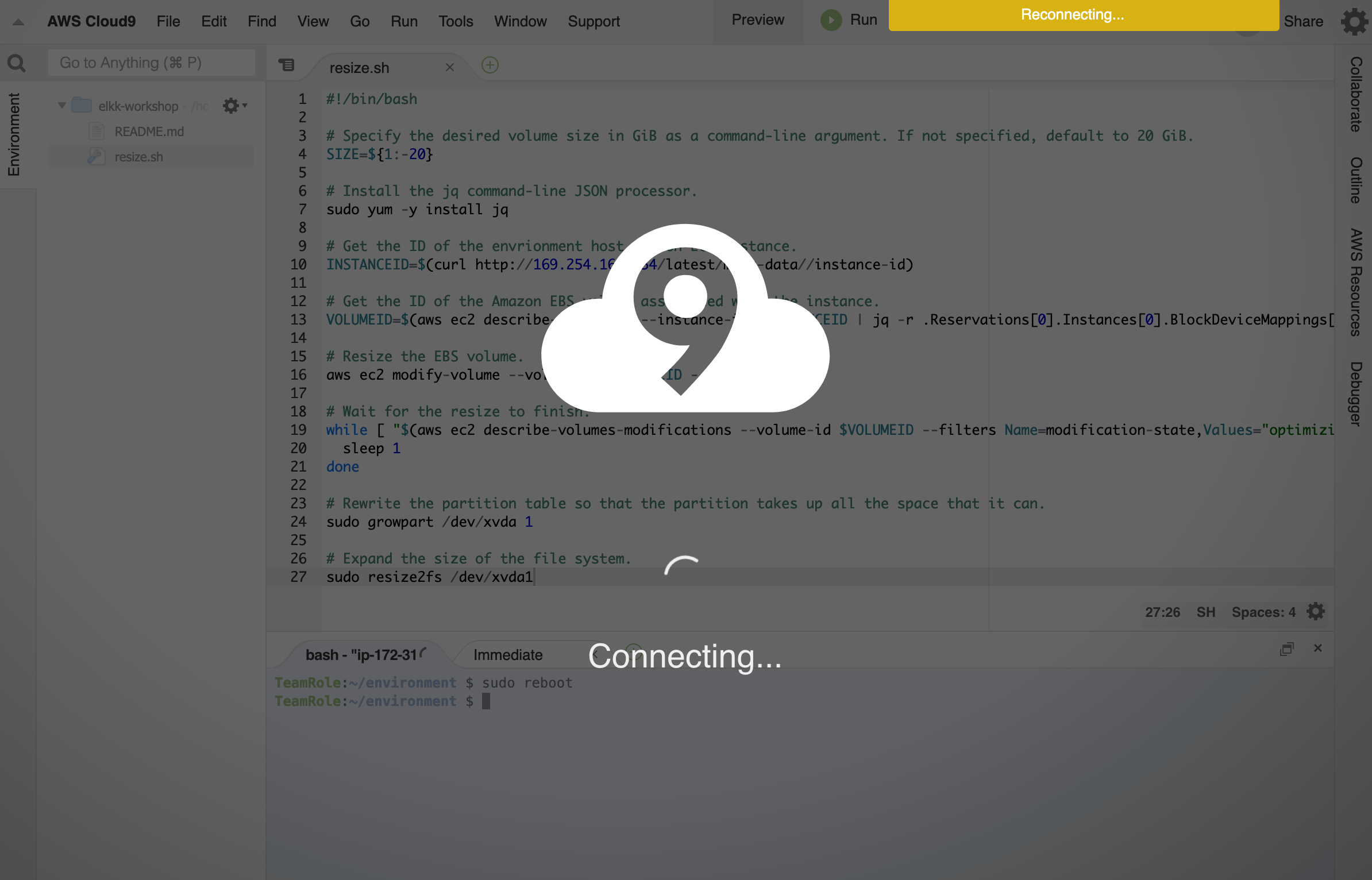Select resize.sh in the file tree

click(x=139, y=157)
